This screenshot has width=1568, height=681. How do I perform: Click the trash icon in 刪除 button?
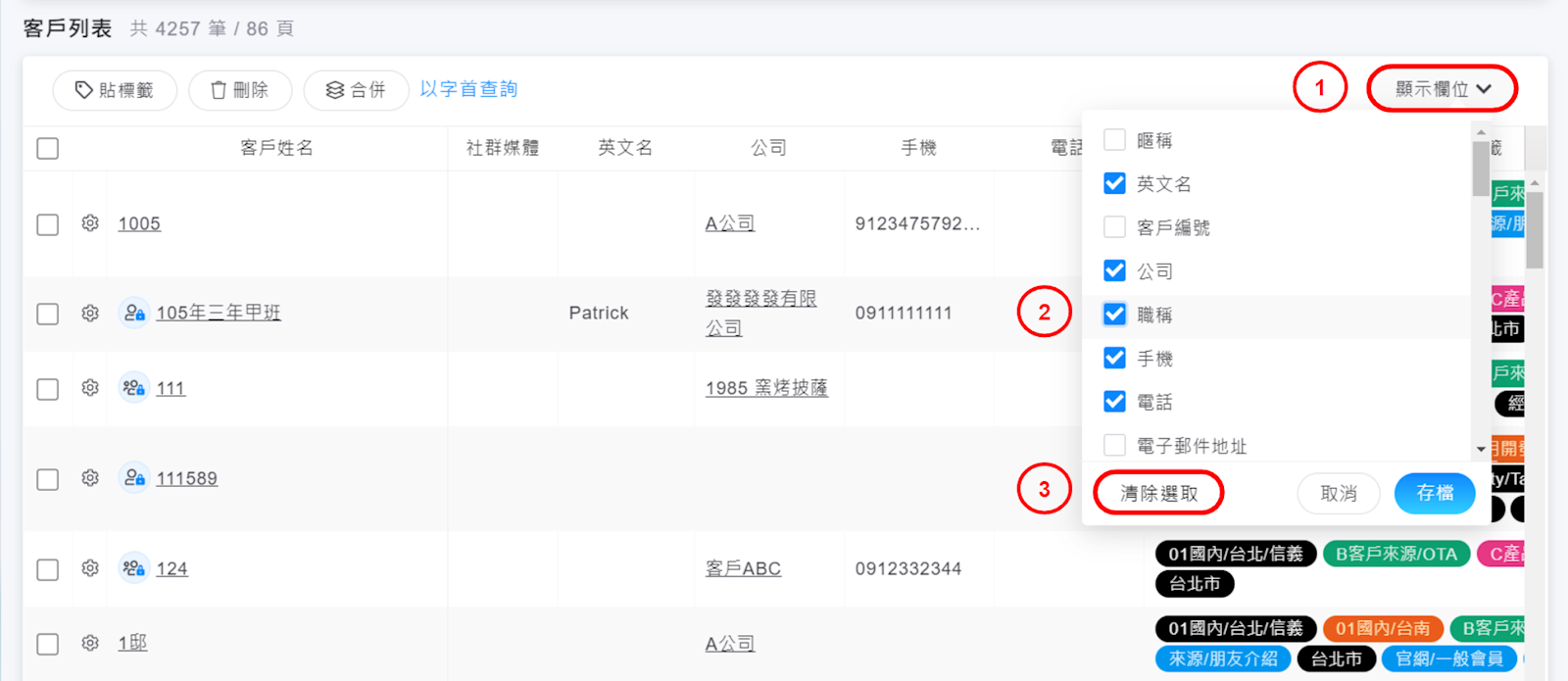tap(219, 90)
